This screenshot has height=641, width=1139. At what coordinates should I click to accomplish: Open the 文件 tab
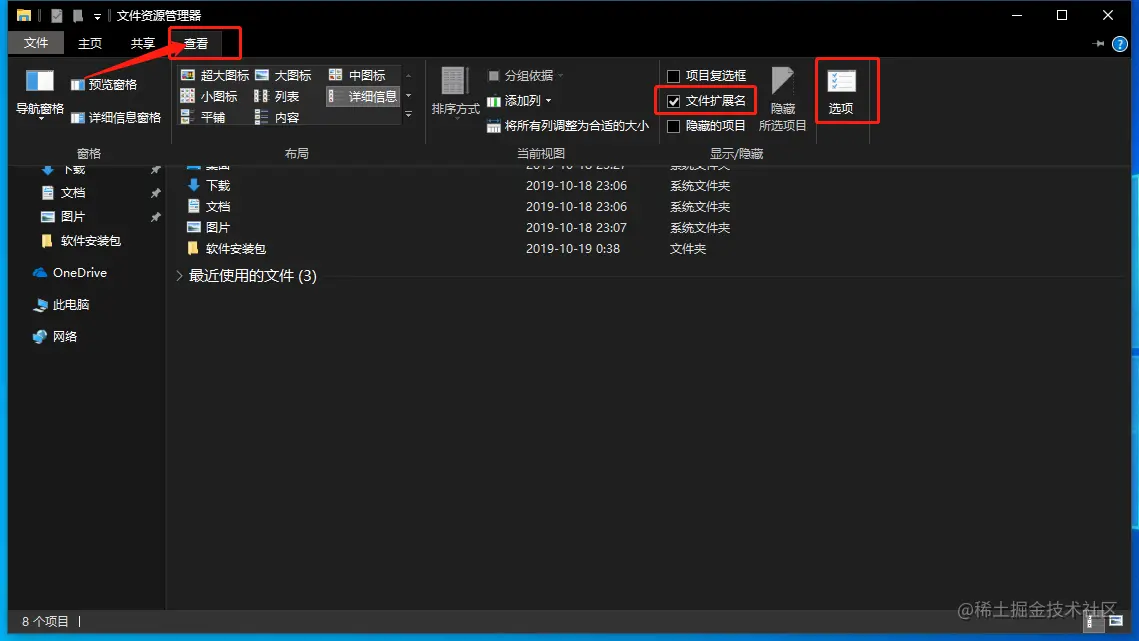(36, 43)
